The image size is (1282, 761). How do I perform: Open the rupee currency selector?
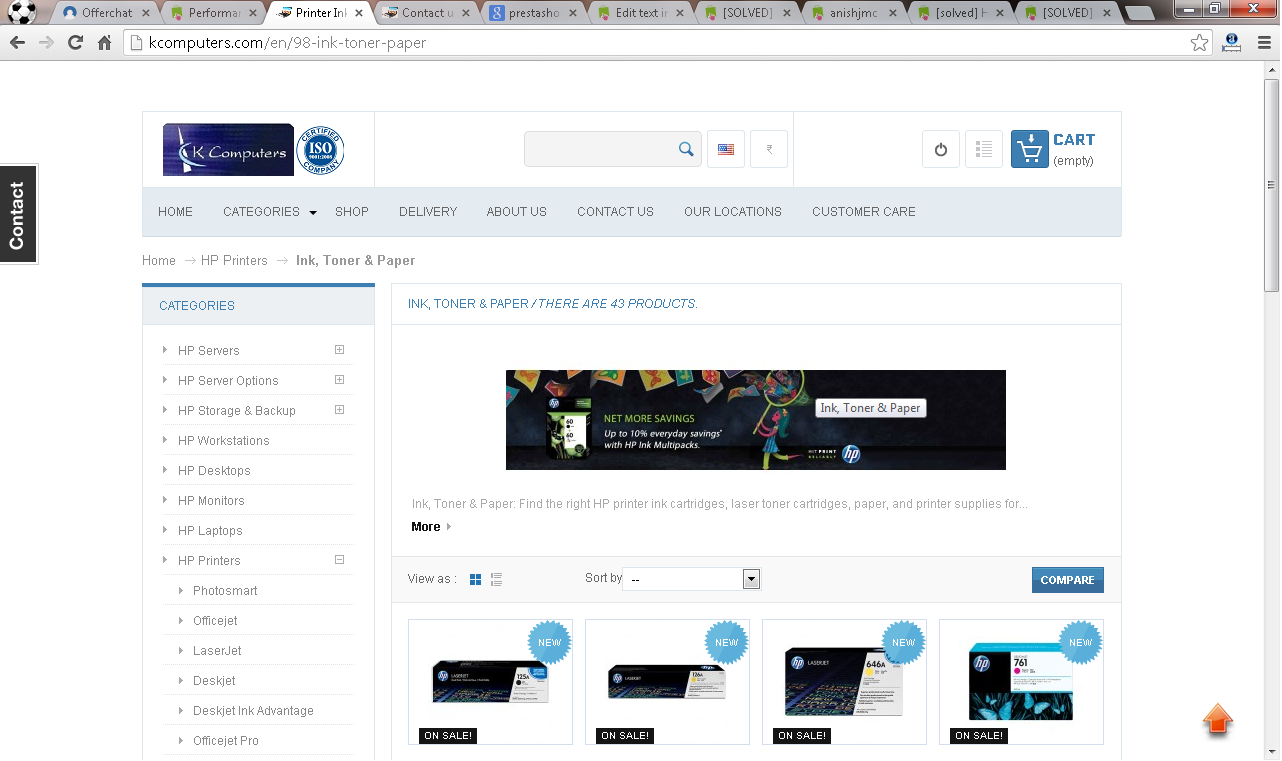point(769,149)
